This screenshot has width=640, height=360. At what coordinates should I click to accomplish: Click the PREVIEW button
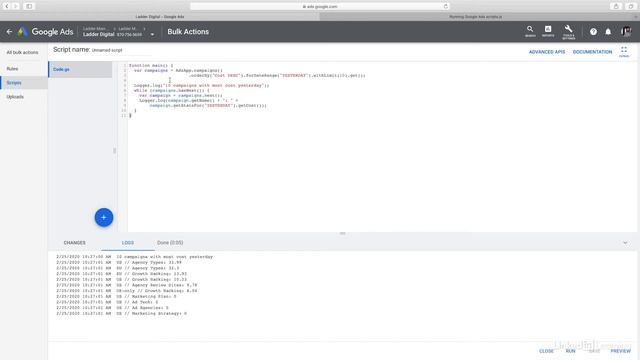(x=620, y=351)
